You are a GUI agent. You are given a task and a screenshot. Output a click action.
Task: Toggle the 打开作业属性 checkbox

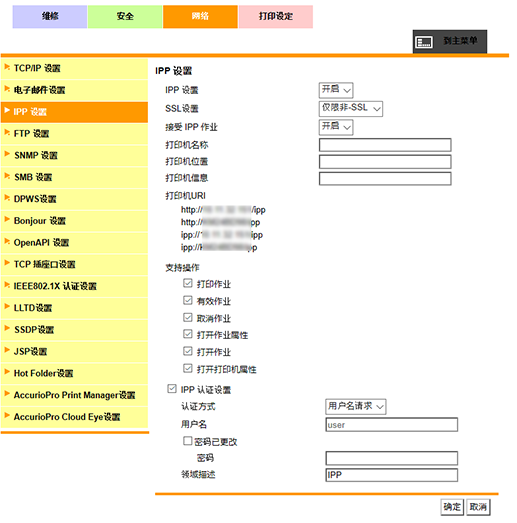188,334
